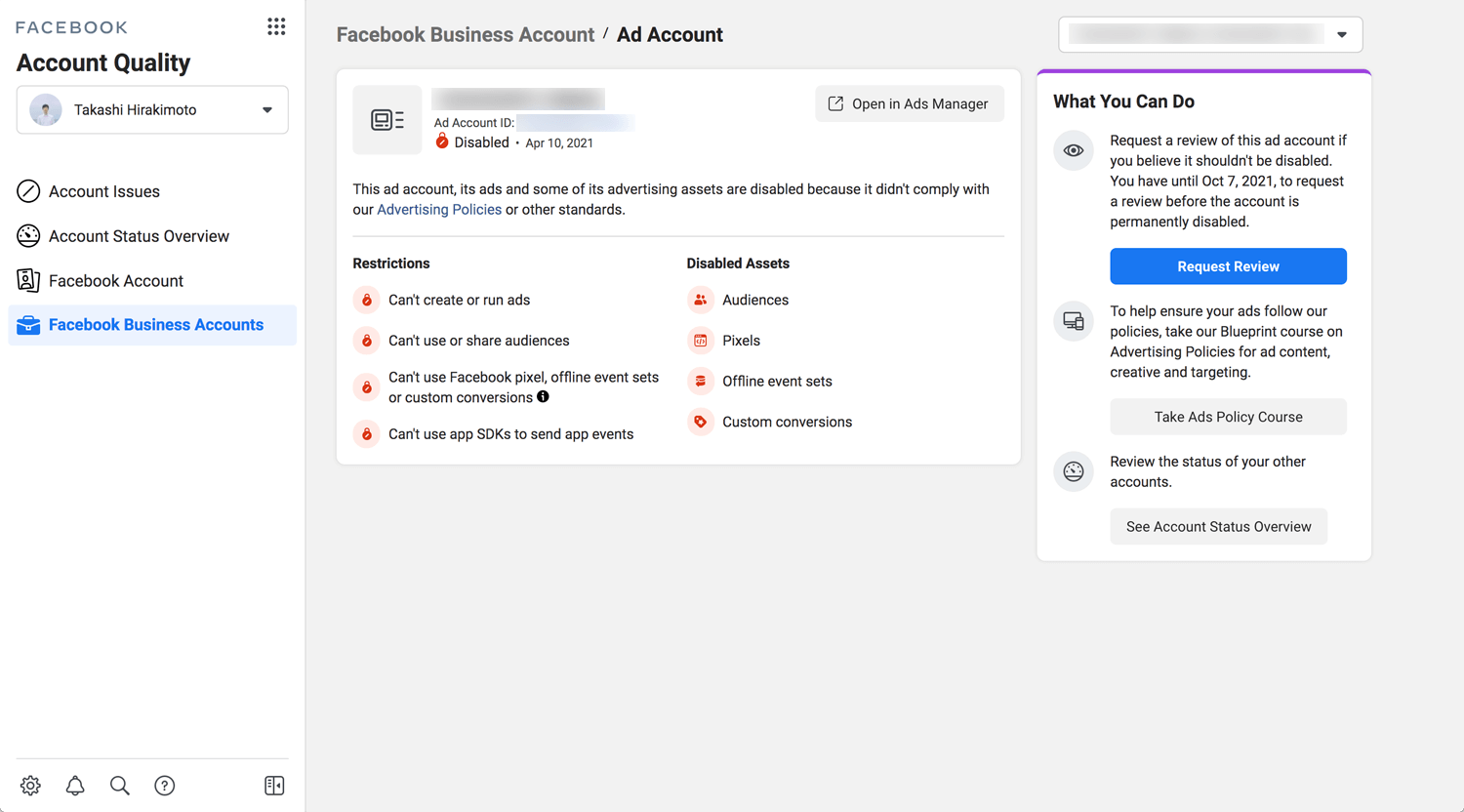Click icon beside Can't create or run ads

367,300
